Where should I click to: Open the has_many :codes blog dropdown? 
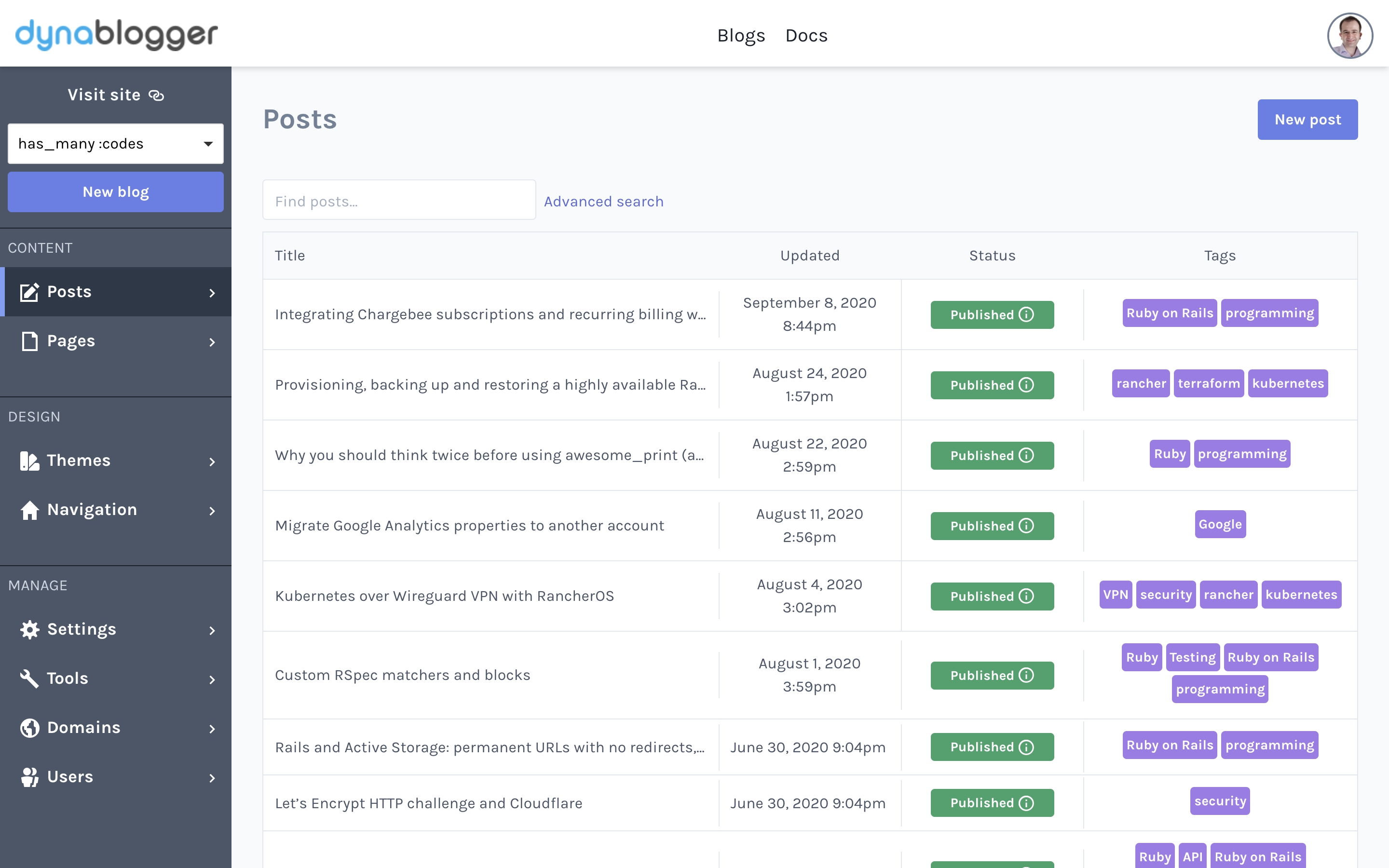pyautogui.click(x=115, y=144)
